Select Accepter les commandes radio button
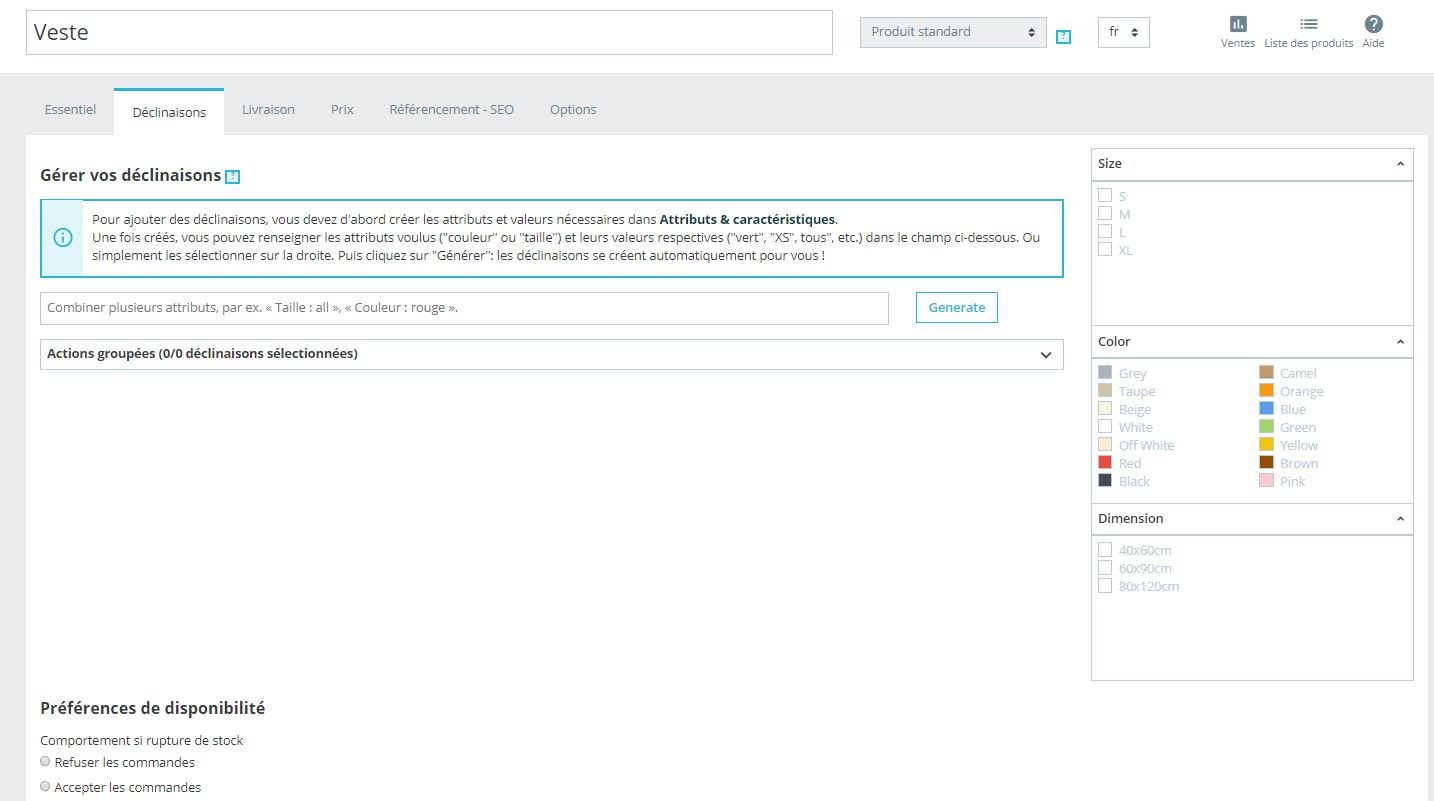This screenshot has width=1434, height=801. 45,787
